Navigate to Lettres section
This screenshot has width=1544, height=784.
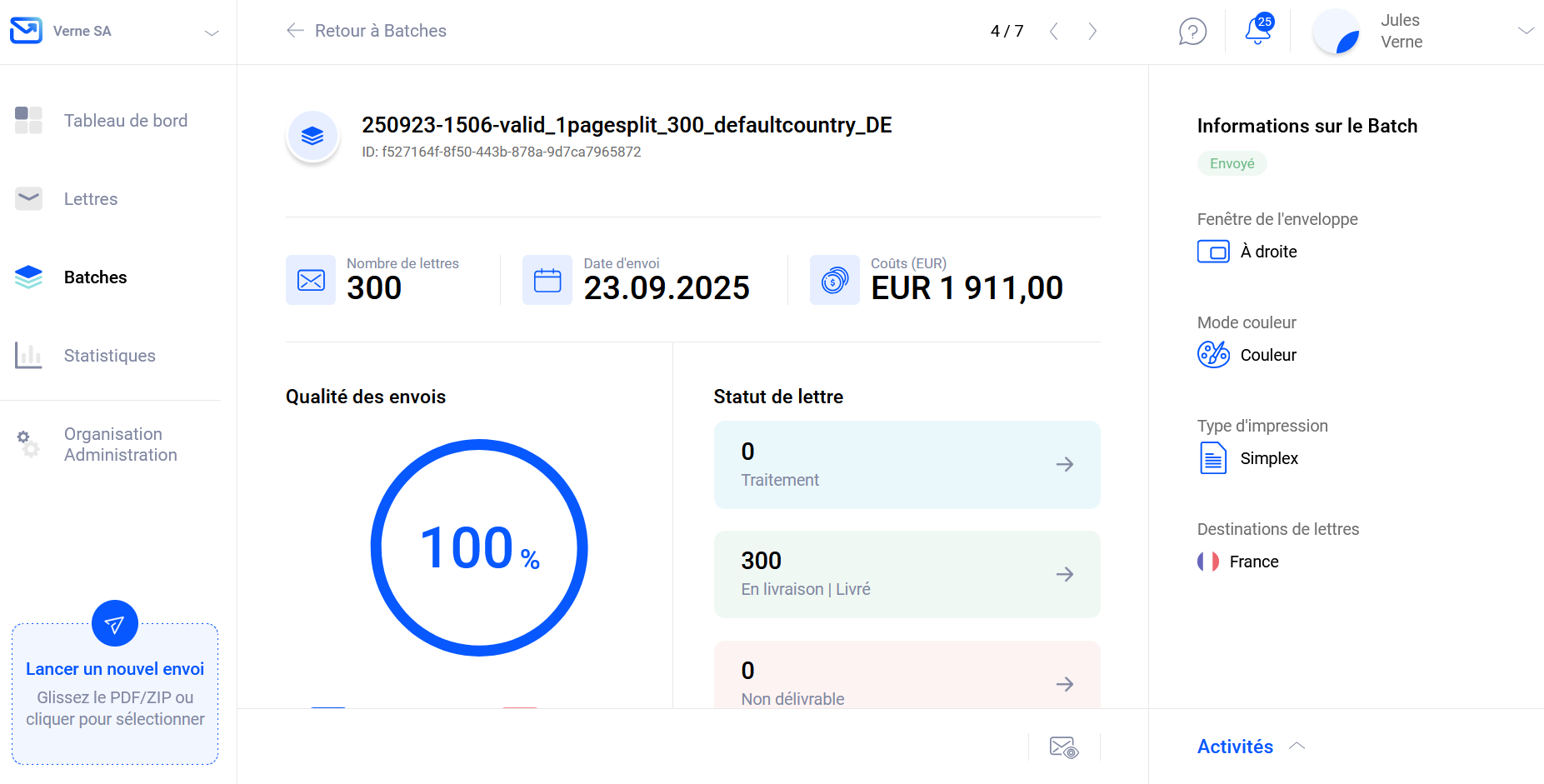[x=91, y=199]
